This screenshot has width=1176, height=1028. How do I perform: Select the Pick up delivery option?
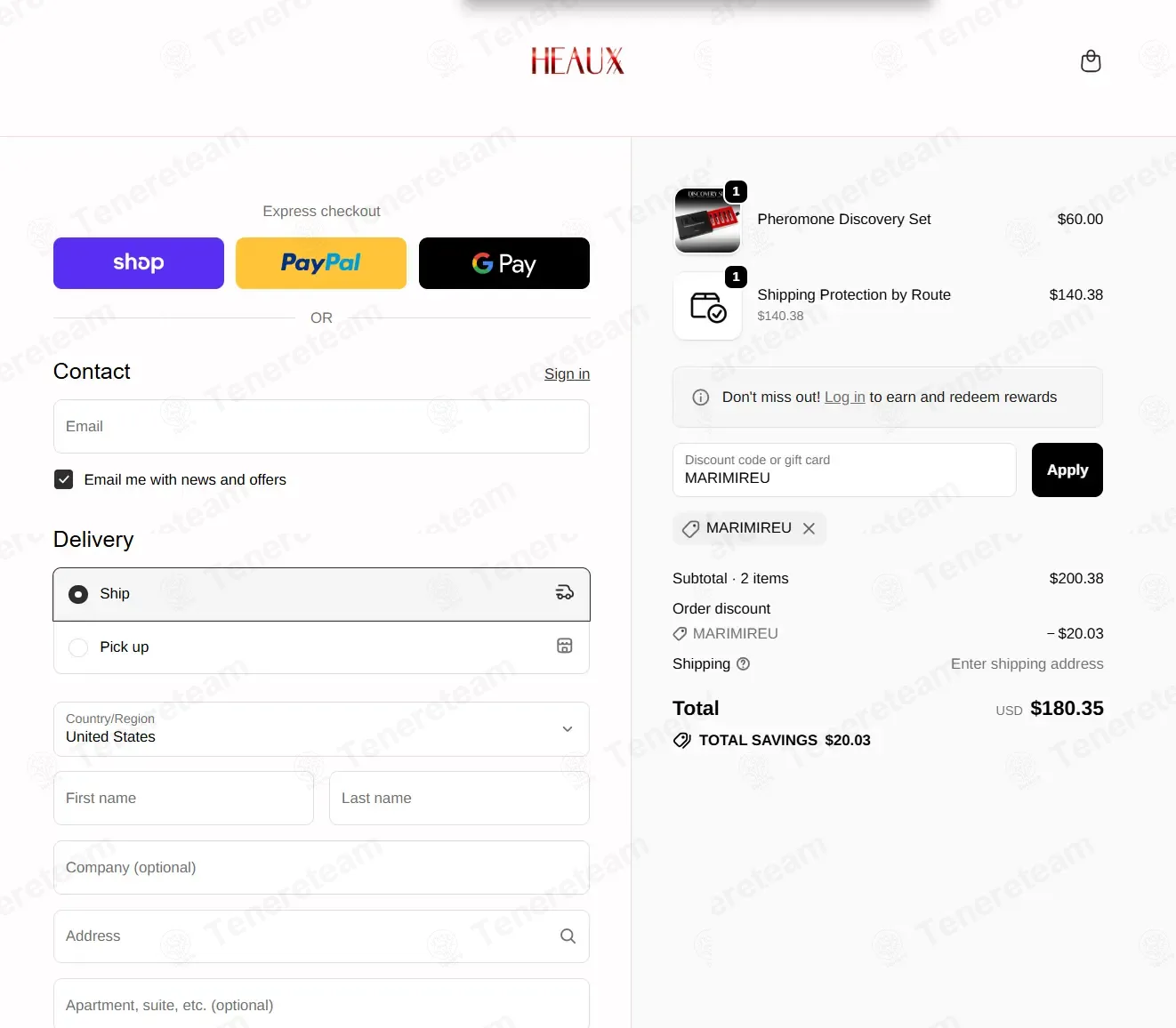(321, 647)
